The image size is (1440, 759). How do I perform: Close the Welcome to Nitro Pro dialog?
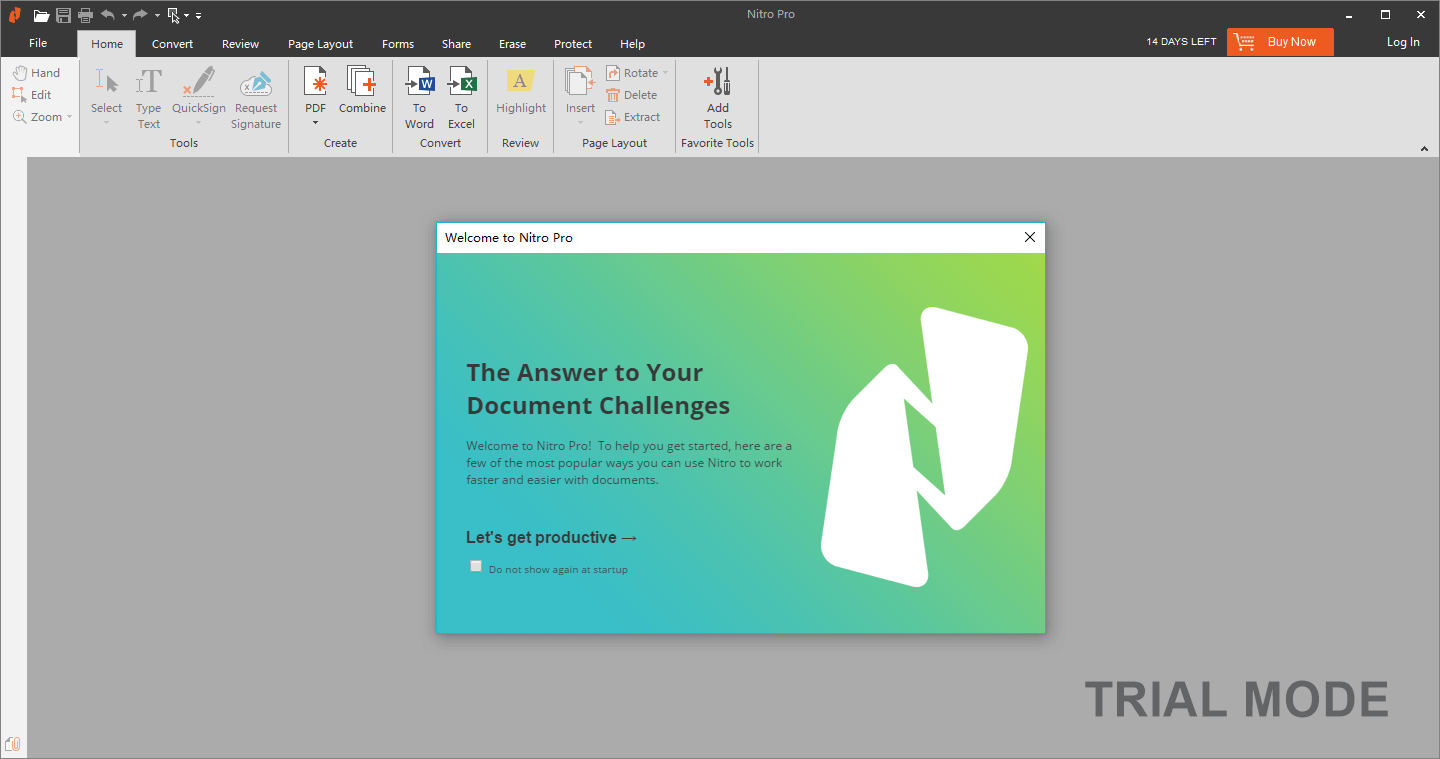pos(1030,237)
